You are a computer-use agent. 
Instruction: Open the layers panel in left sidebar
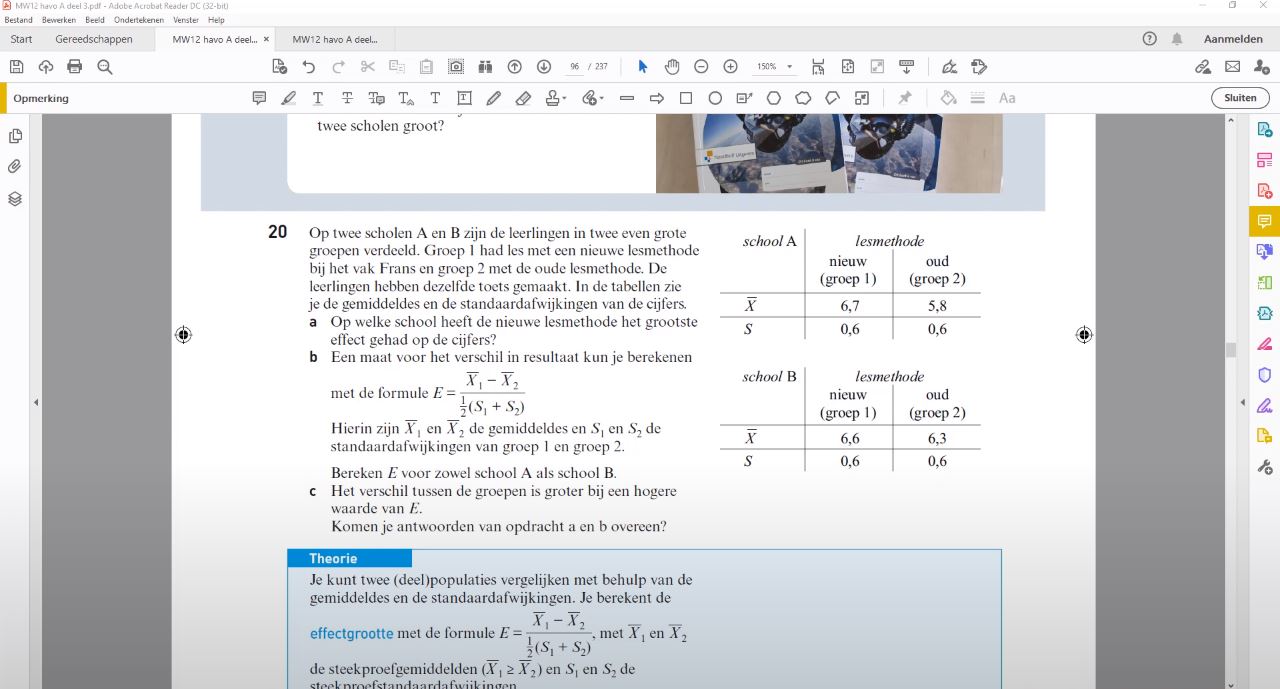coord(15,198)
